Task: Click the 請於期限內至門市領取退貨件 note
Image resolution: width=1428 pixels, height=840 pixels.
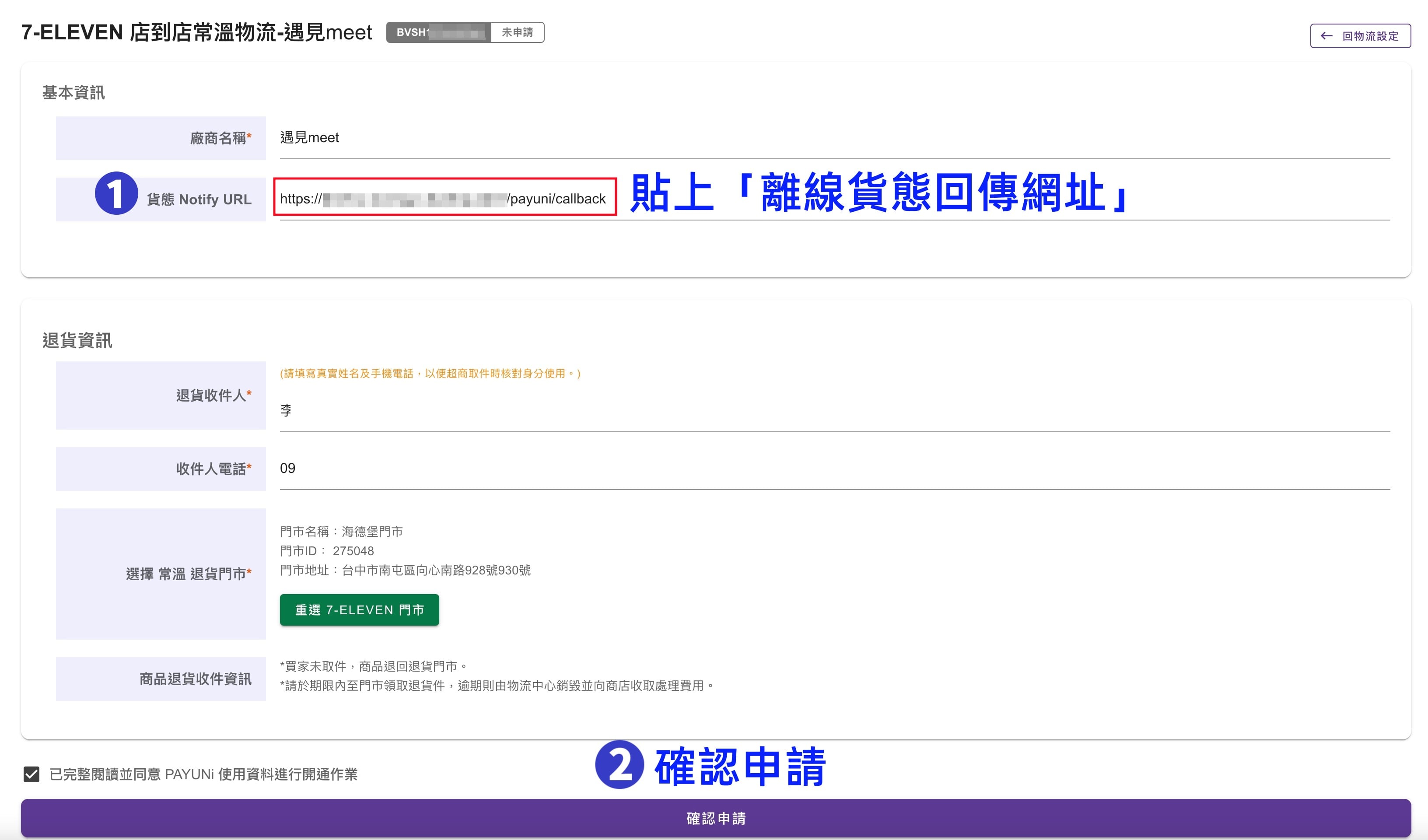Action: [x=497, y=686]
